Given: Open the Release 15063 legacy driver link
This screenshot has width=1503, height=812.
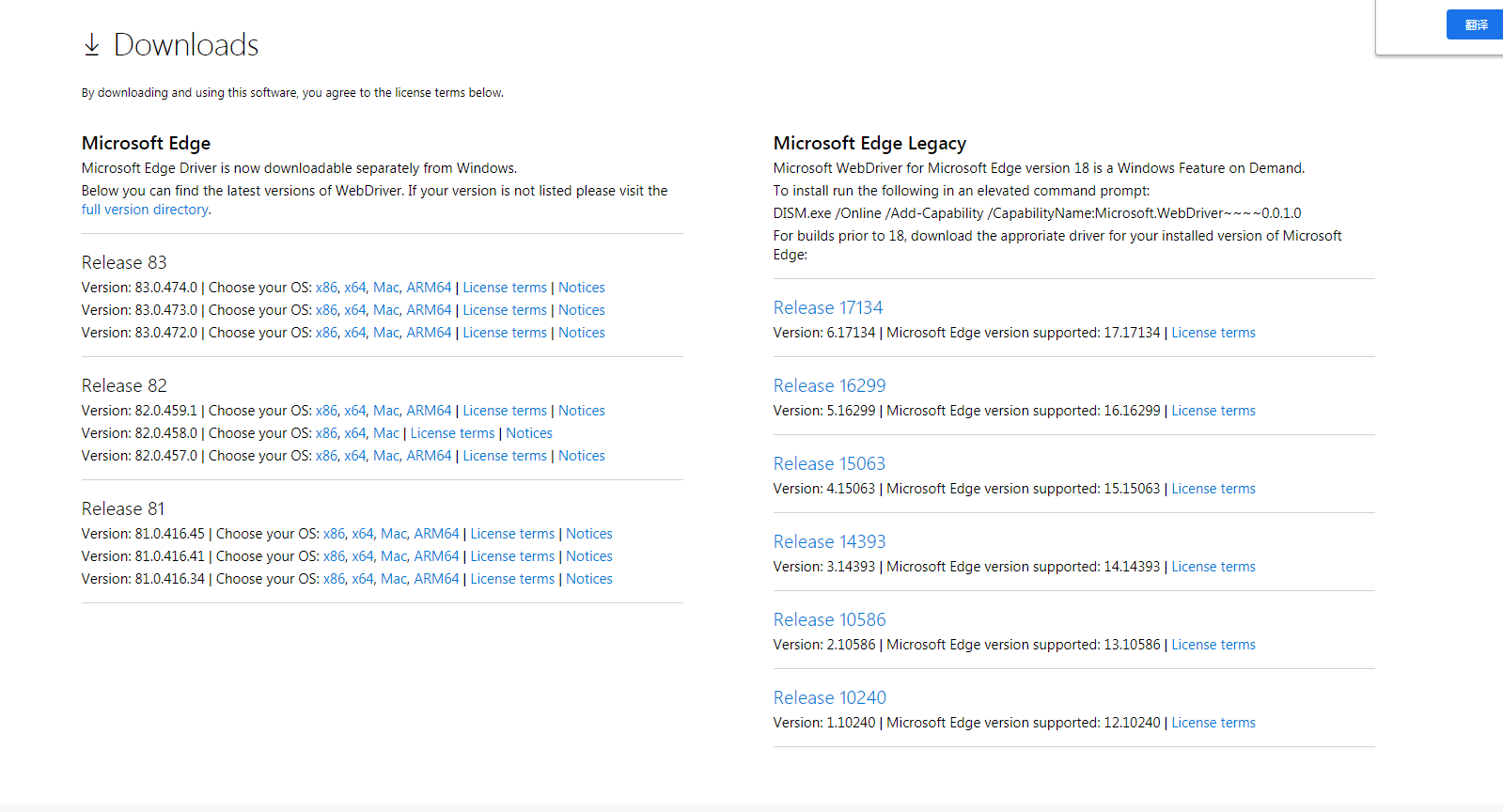Looking at the screenshot, I should point(830,463).
